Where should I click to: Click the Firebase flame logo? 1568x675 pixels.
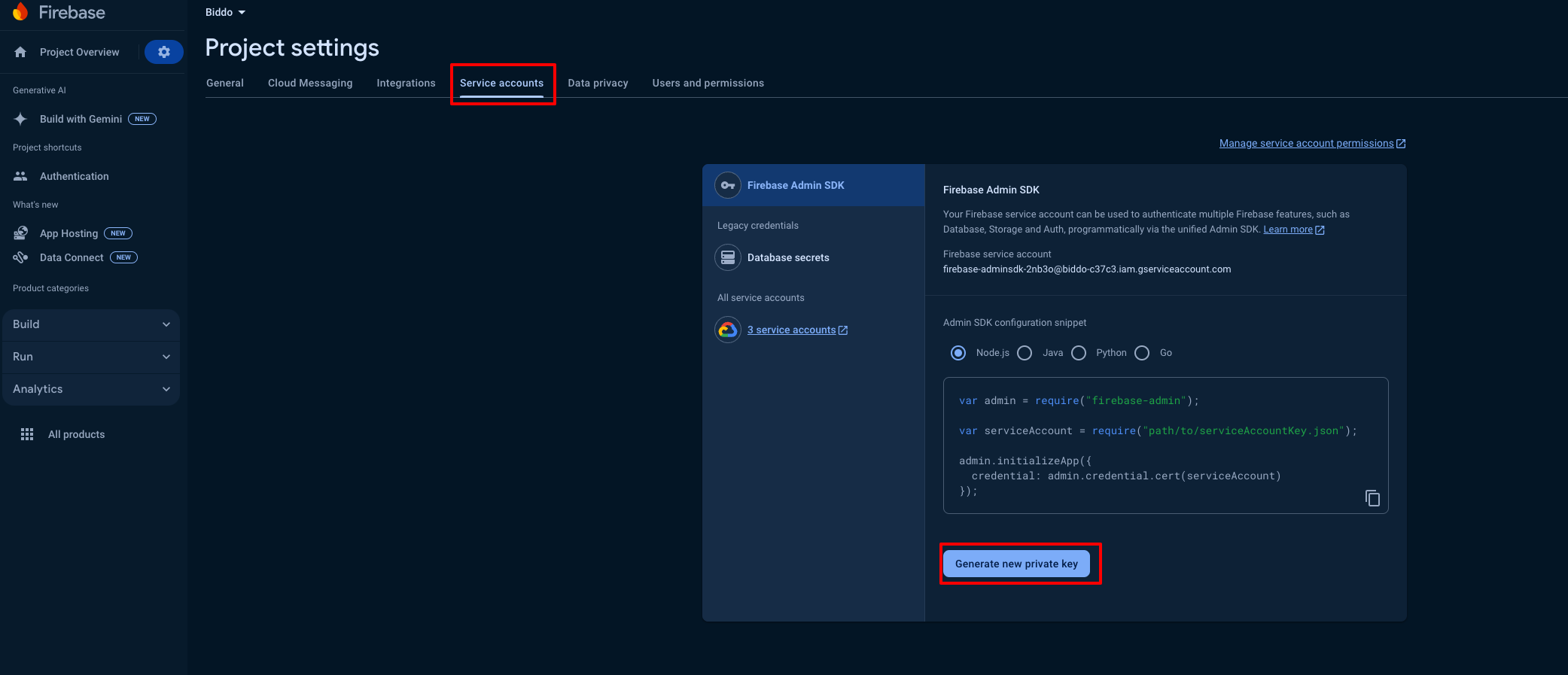coord(20,11)
